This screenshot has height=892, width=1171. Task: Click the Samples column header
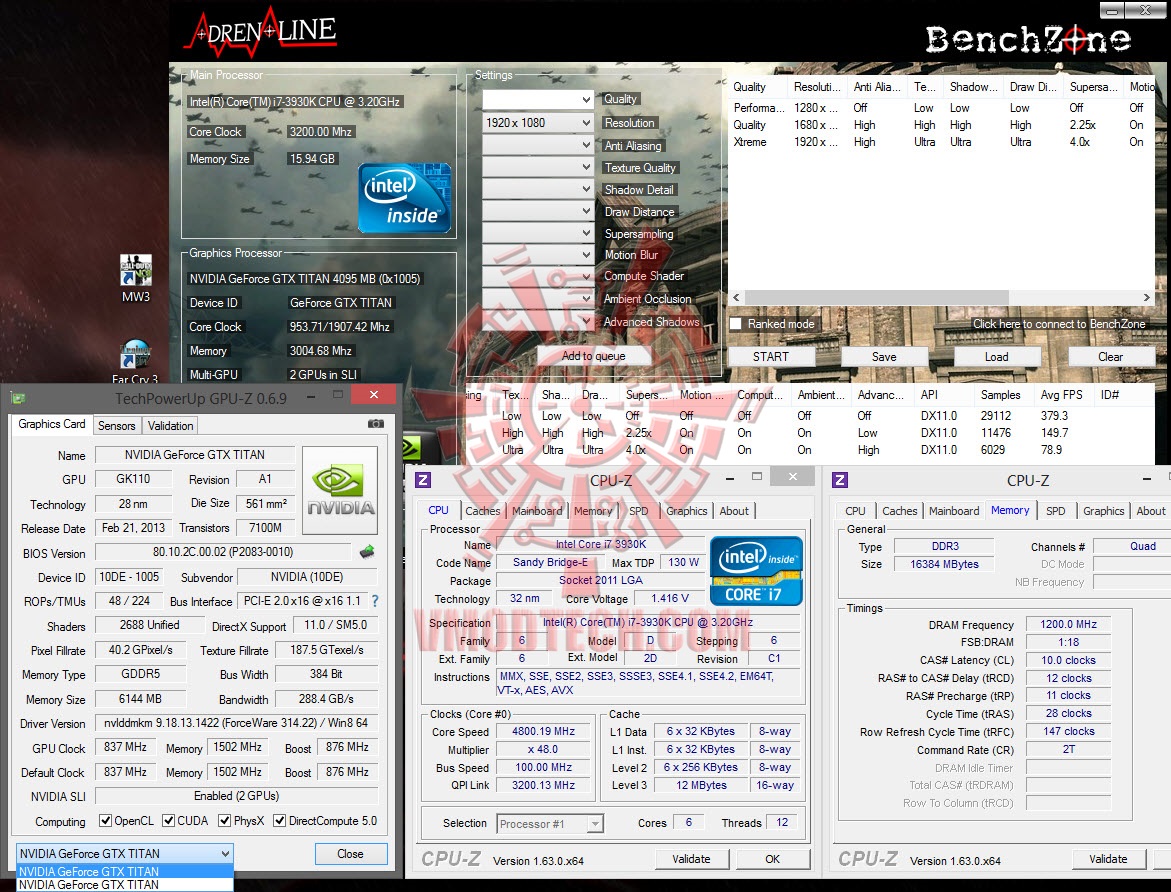pos(1001,394)
